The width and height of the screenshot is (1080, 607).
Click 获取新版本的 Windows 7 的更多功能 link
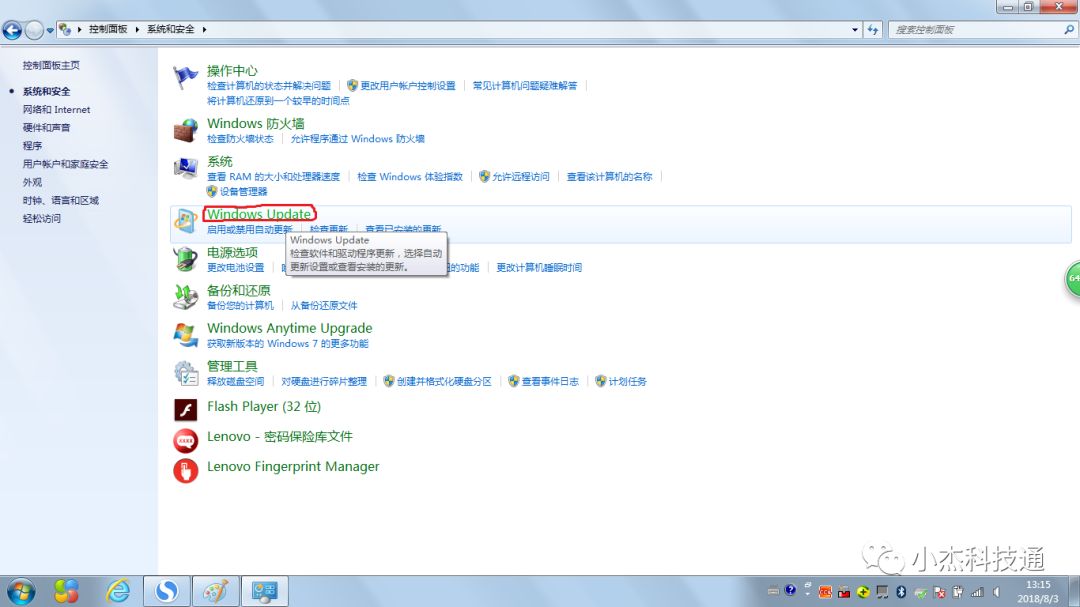coord(288,344)
